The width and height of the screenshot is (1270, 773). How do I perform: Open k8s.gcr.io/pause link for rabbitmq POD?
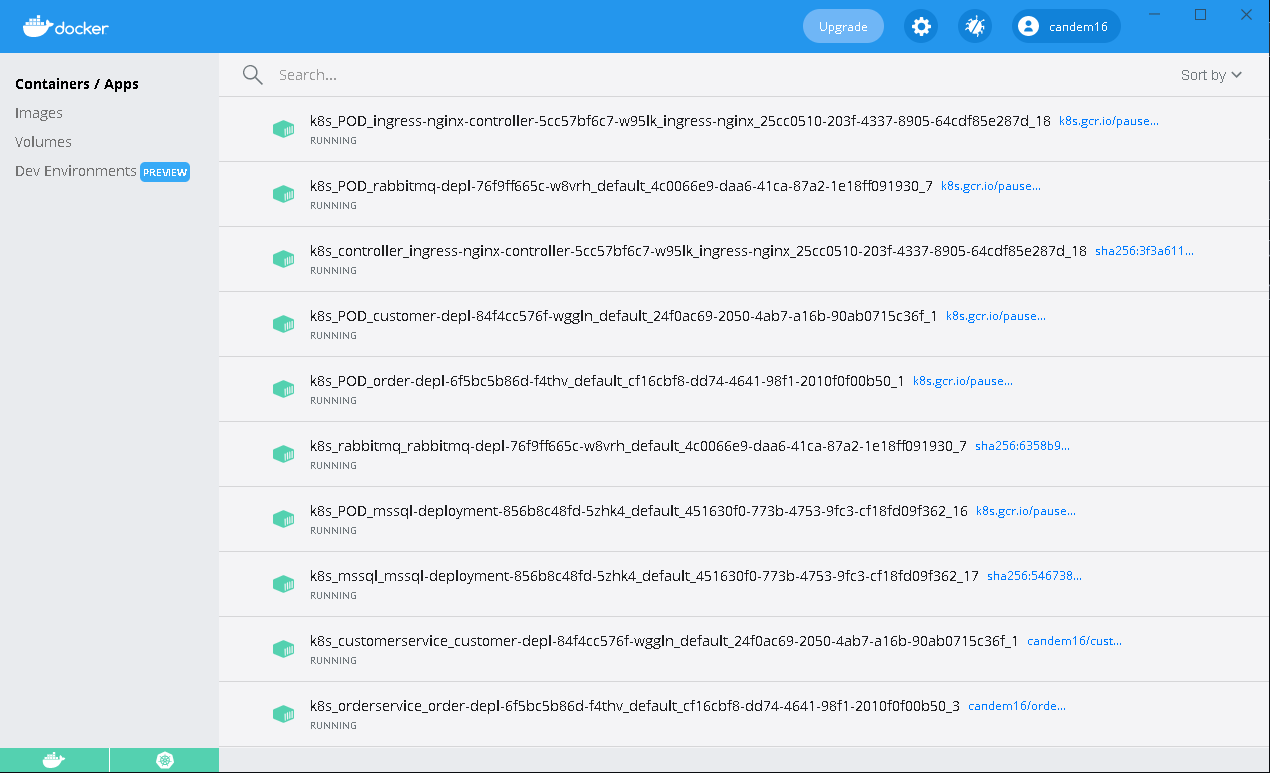(991, 186)
